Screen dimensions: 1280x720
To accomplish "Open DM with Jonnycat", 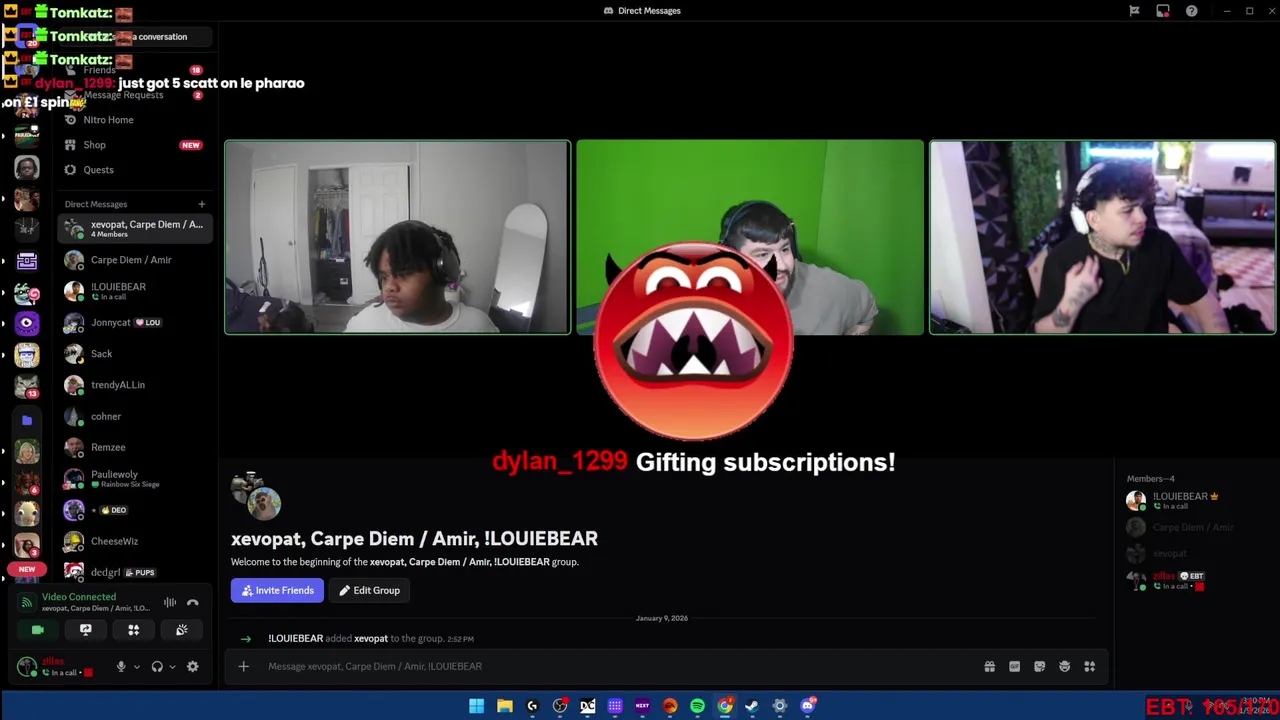I will (x=133, y=323).
